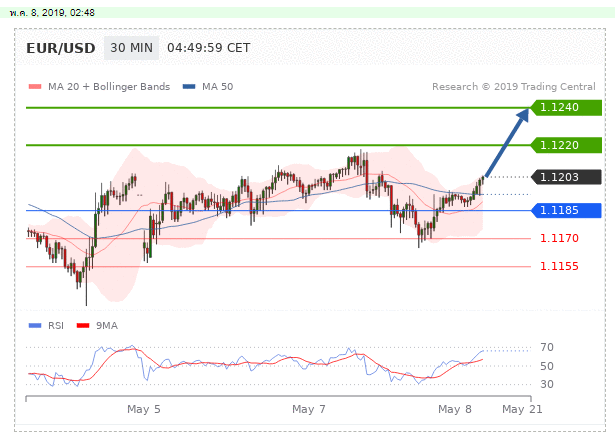Click the 04:49:59 CET timestamp

(x=208, y=48)
